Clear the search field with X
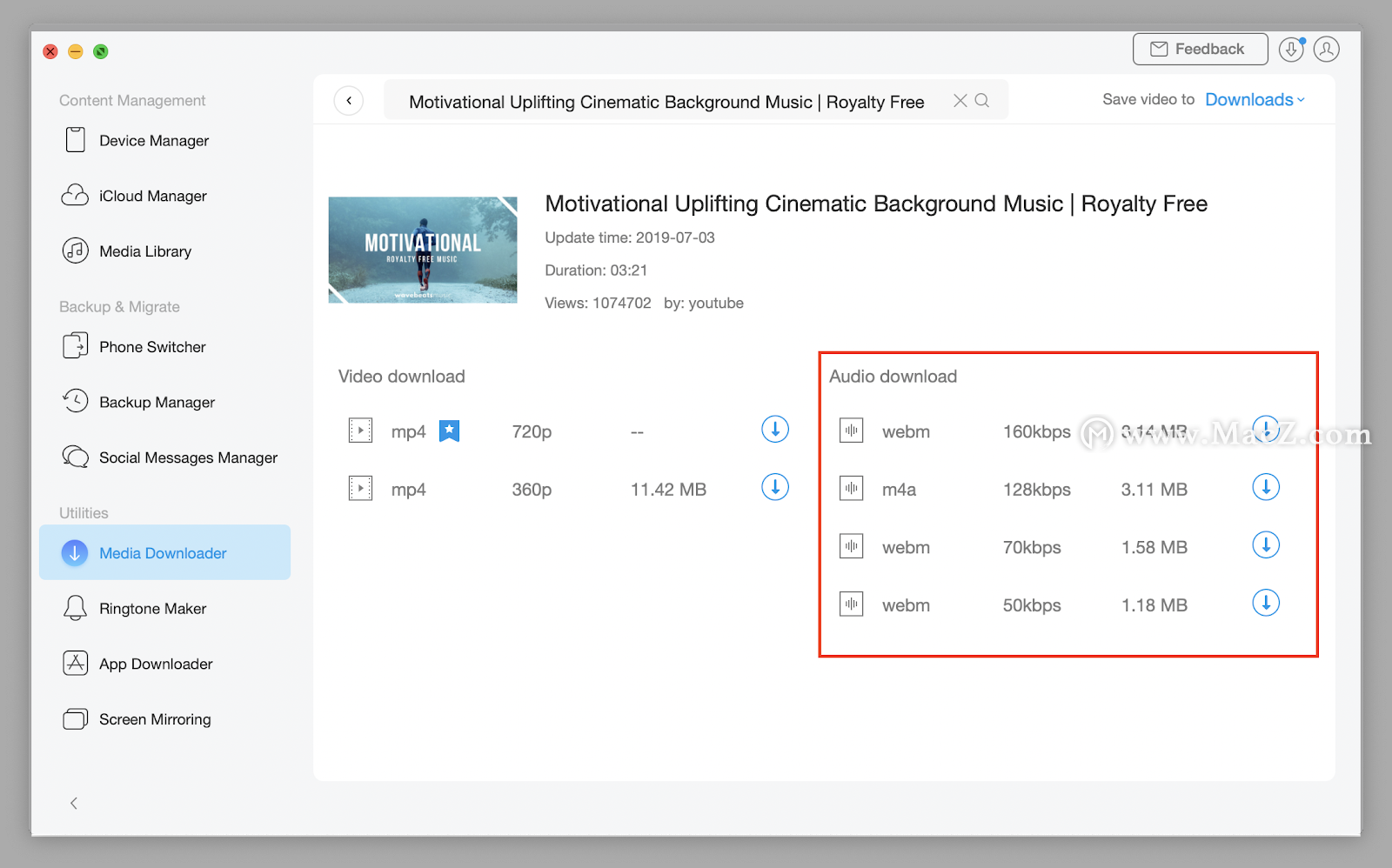1392x868 pixels. [x=960, y=101]
